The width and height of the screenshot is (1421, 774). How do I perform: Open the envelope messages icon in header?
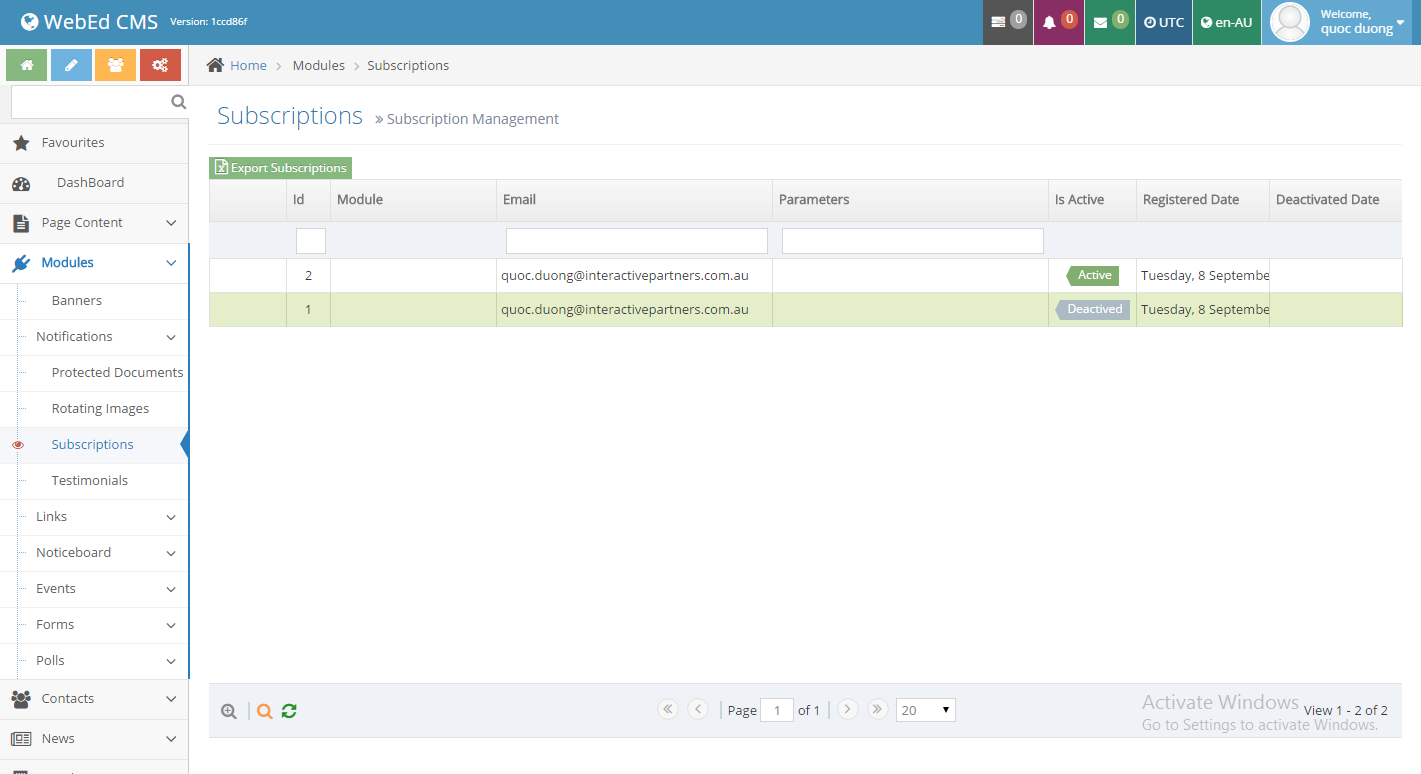pos(1108,22)
